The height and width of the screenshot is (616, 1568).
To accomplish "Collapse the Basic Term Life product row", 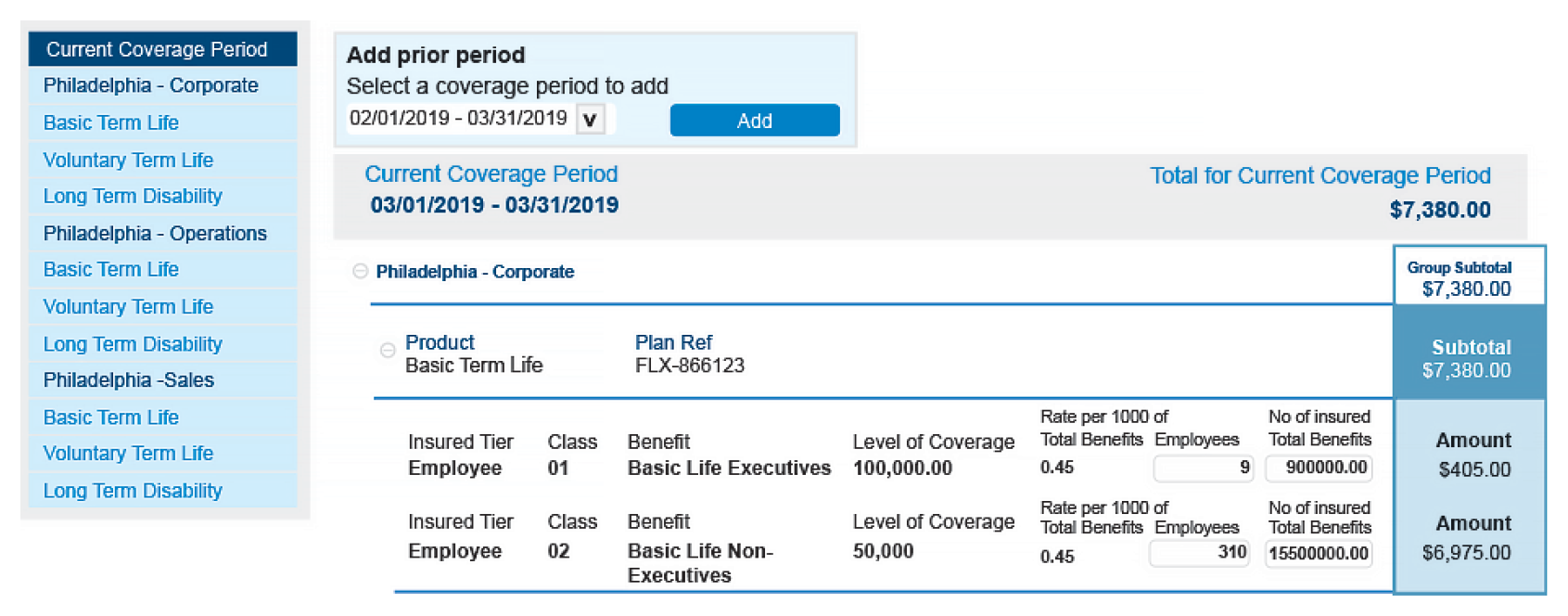I will click(x=388, y=350).
